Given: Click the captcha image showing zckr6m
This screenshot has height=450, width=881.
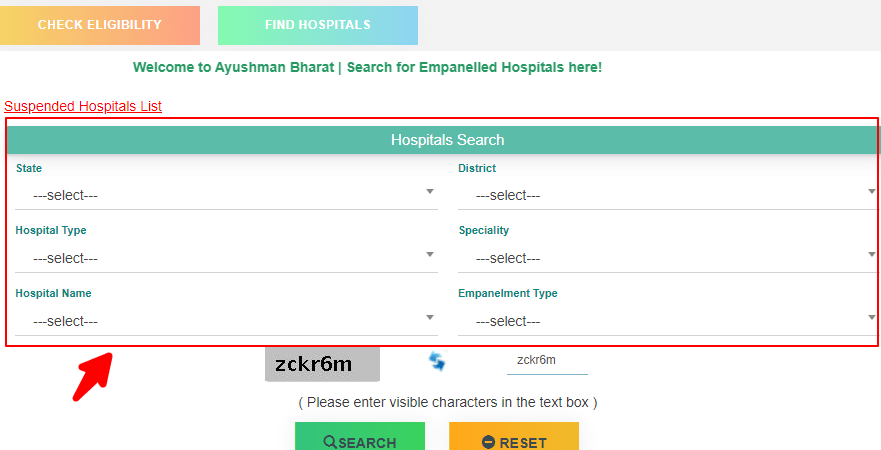Looking at the screenshot, I should 322,364.
